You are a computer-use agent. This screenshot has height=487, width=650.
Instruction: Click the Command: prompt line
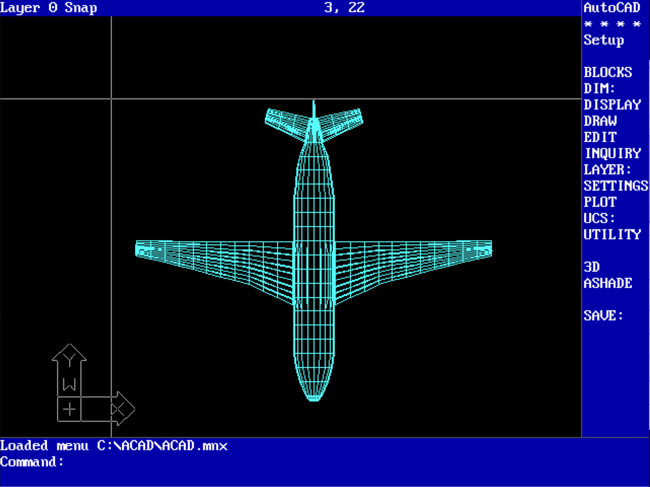coord(32,462)
